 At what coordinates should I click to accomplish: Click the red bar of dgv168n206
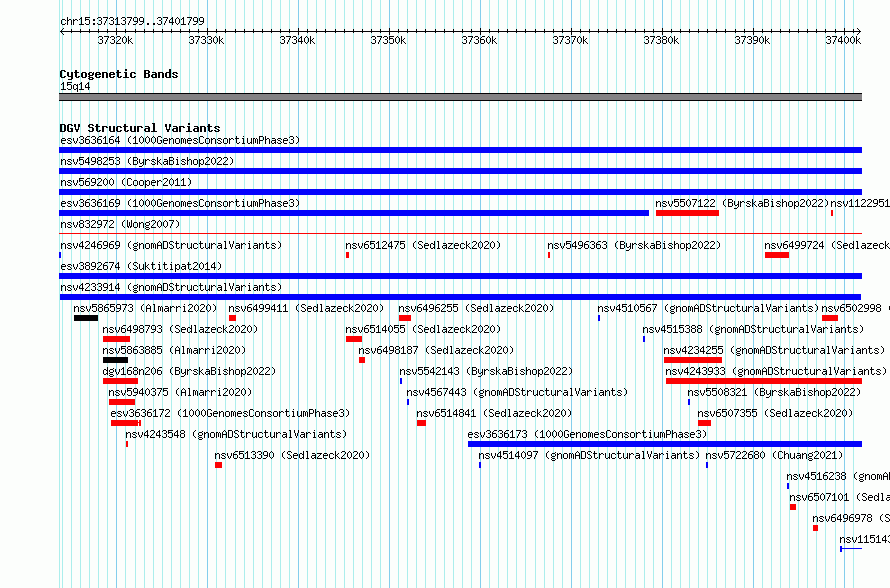point(120,381)
